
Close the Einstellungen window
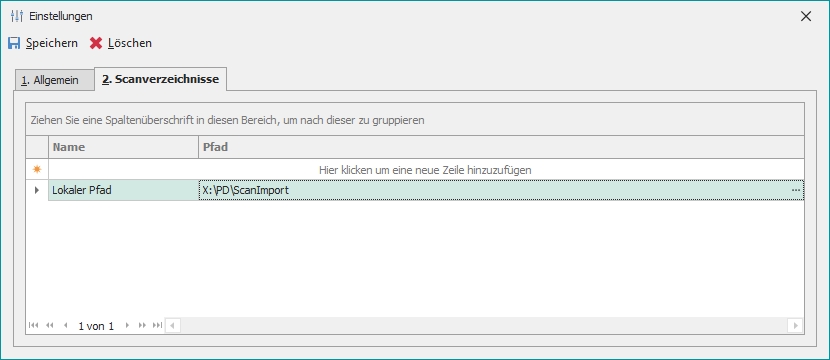click(x=806, y=16)
